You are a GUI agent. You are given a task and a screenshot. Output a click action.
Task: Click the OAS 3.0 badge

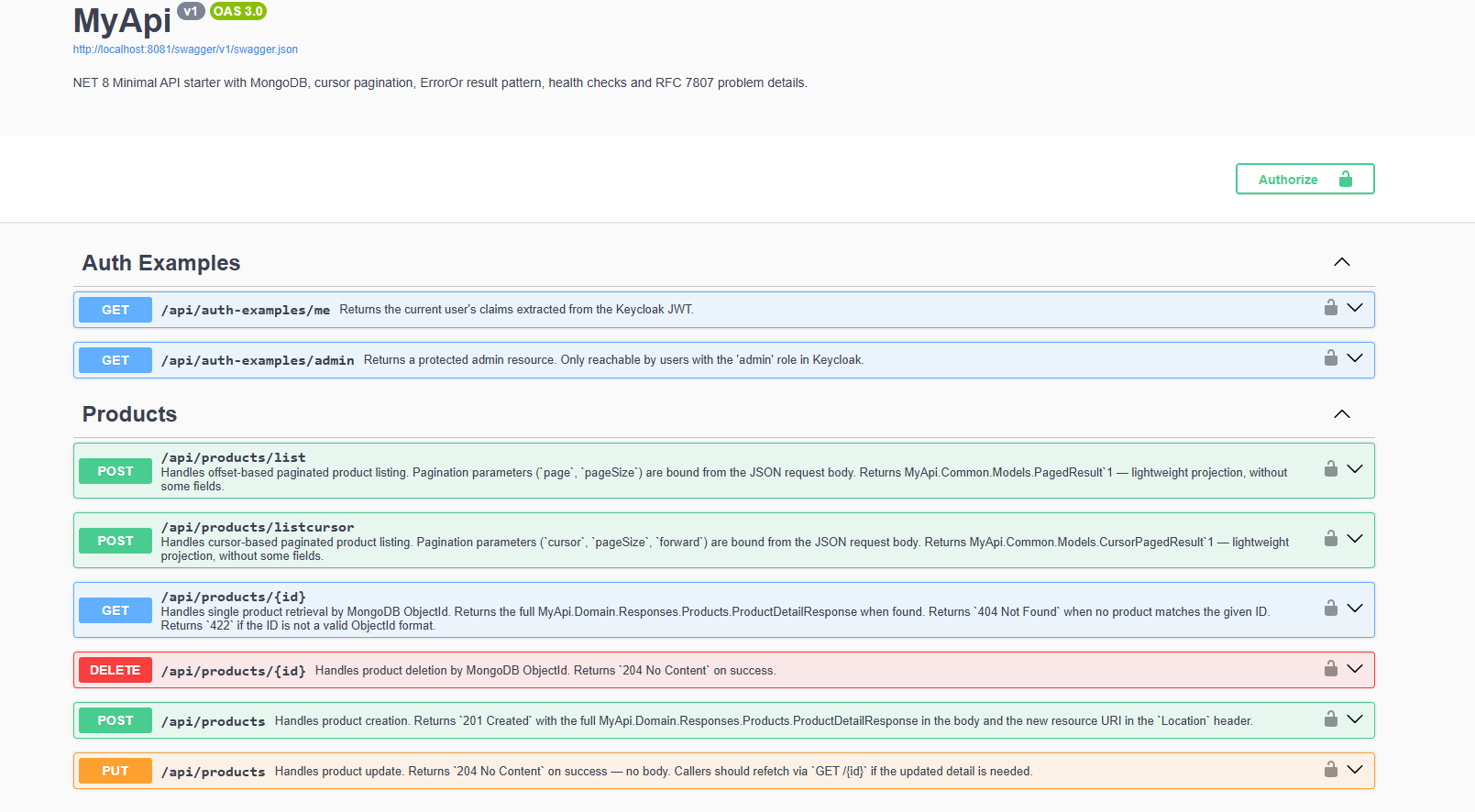point(238,11)
